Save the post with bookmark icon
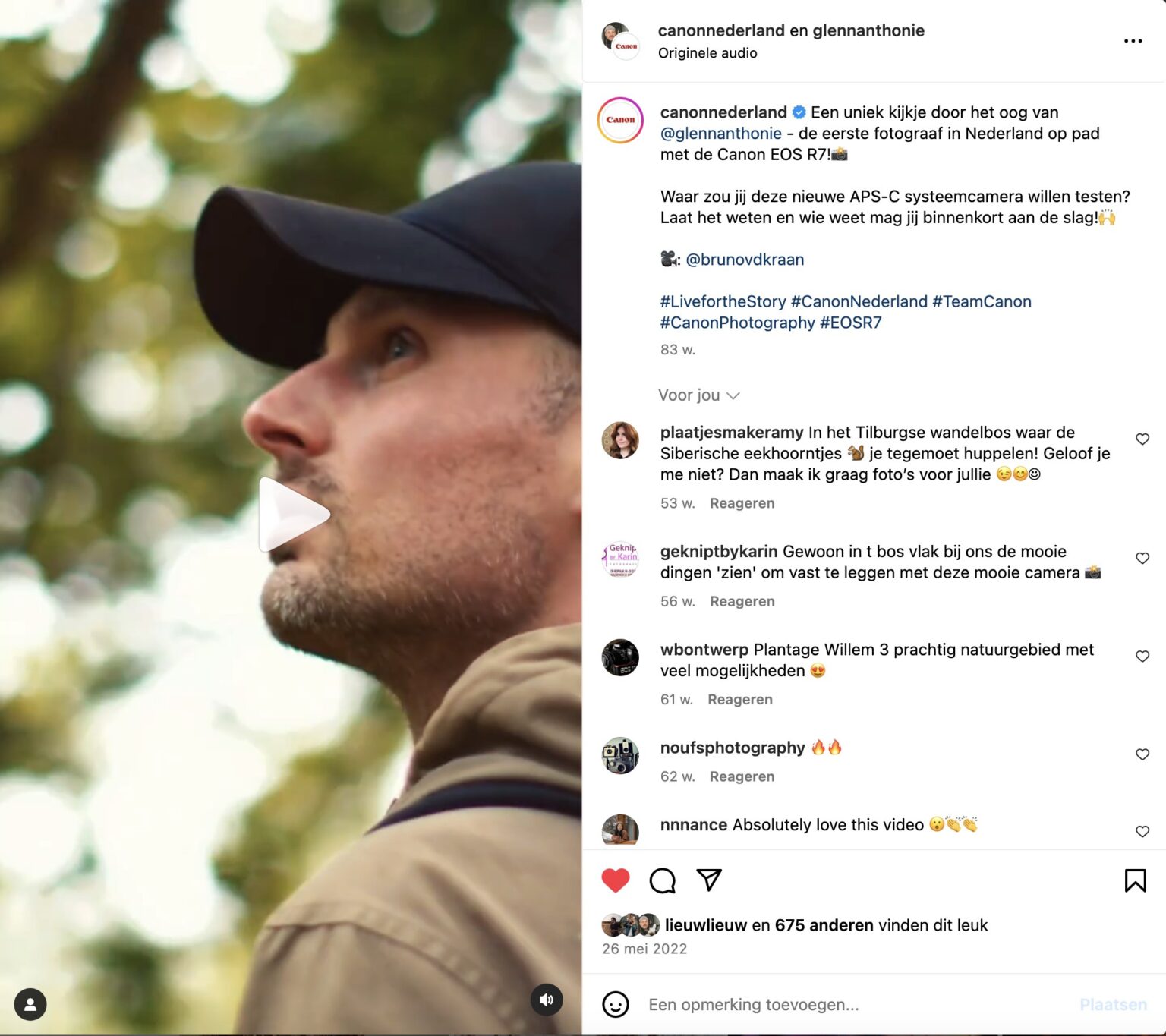 (1135, 880)
